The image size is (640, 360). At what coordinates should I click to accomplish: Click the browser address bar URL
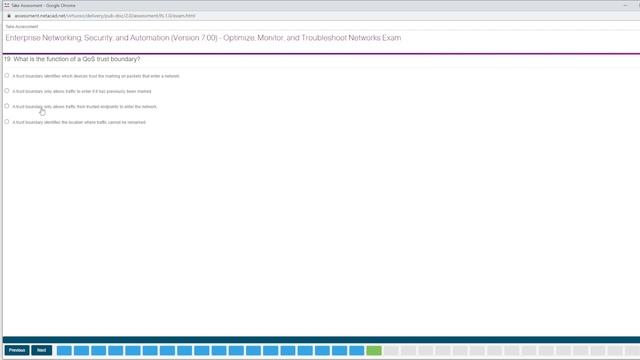click(105, 16)
